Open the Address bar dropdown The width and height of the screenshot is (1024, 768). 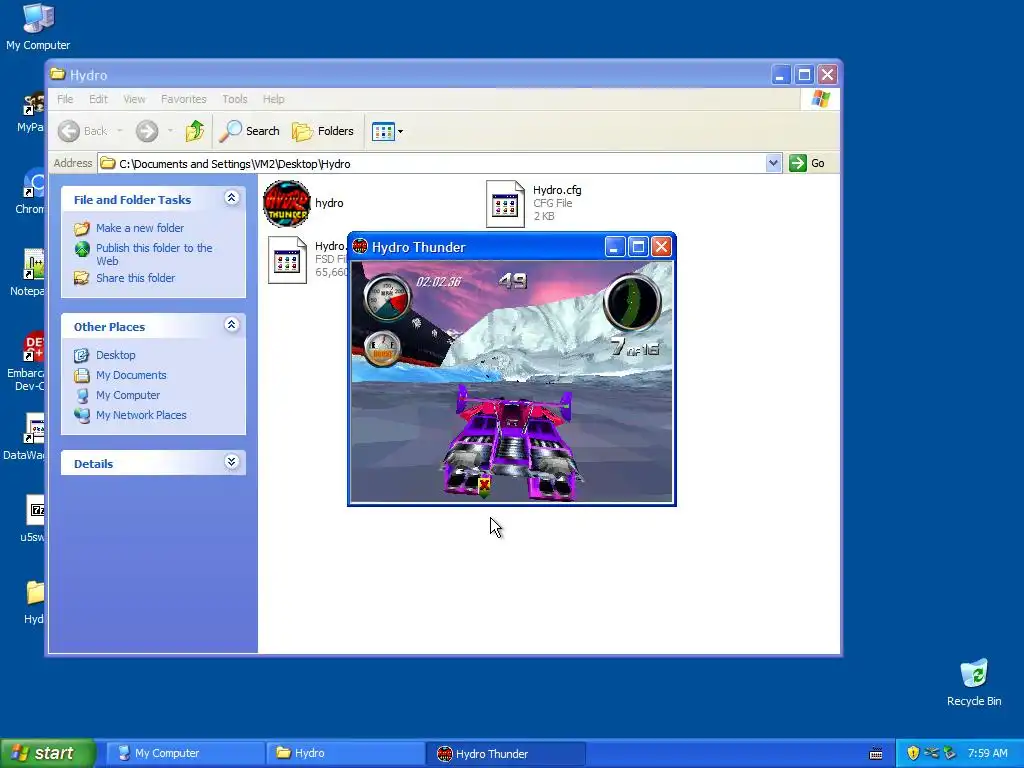pyautogui.click(x=773, y=163)
